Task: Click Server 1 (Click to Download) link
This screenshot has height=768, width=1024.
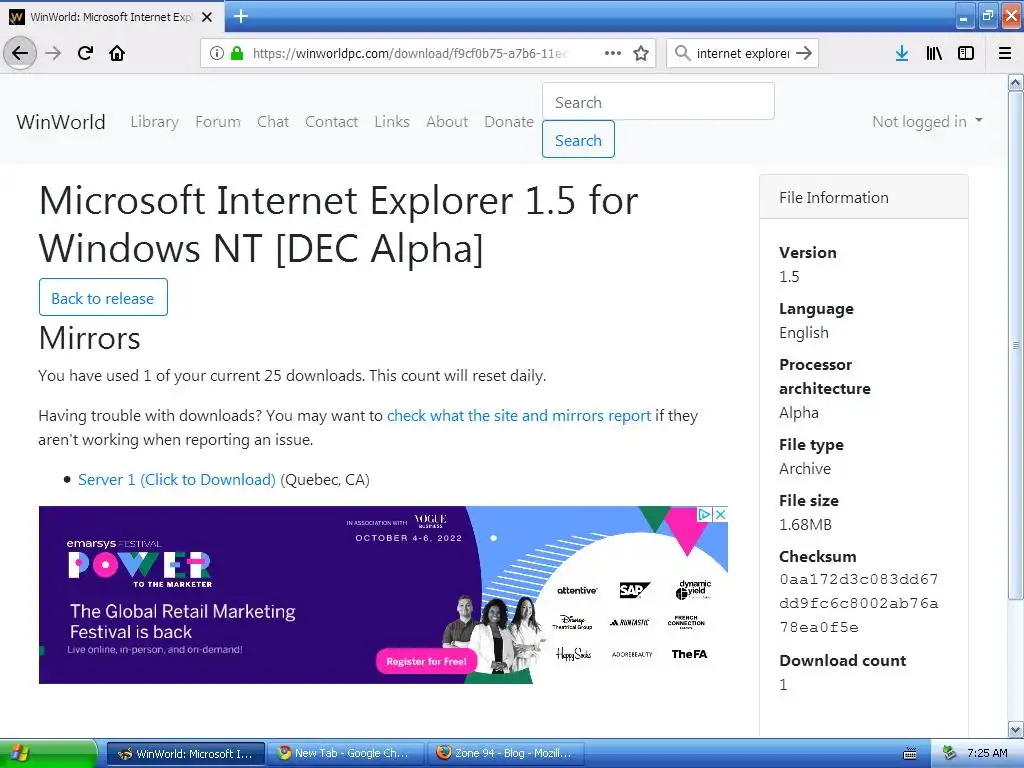Action: click(176, 479)
